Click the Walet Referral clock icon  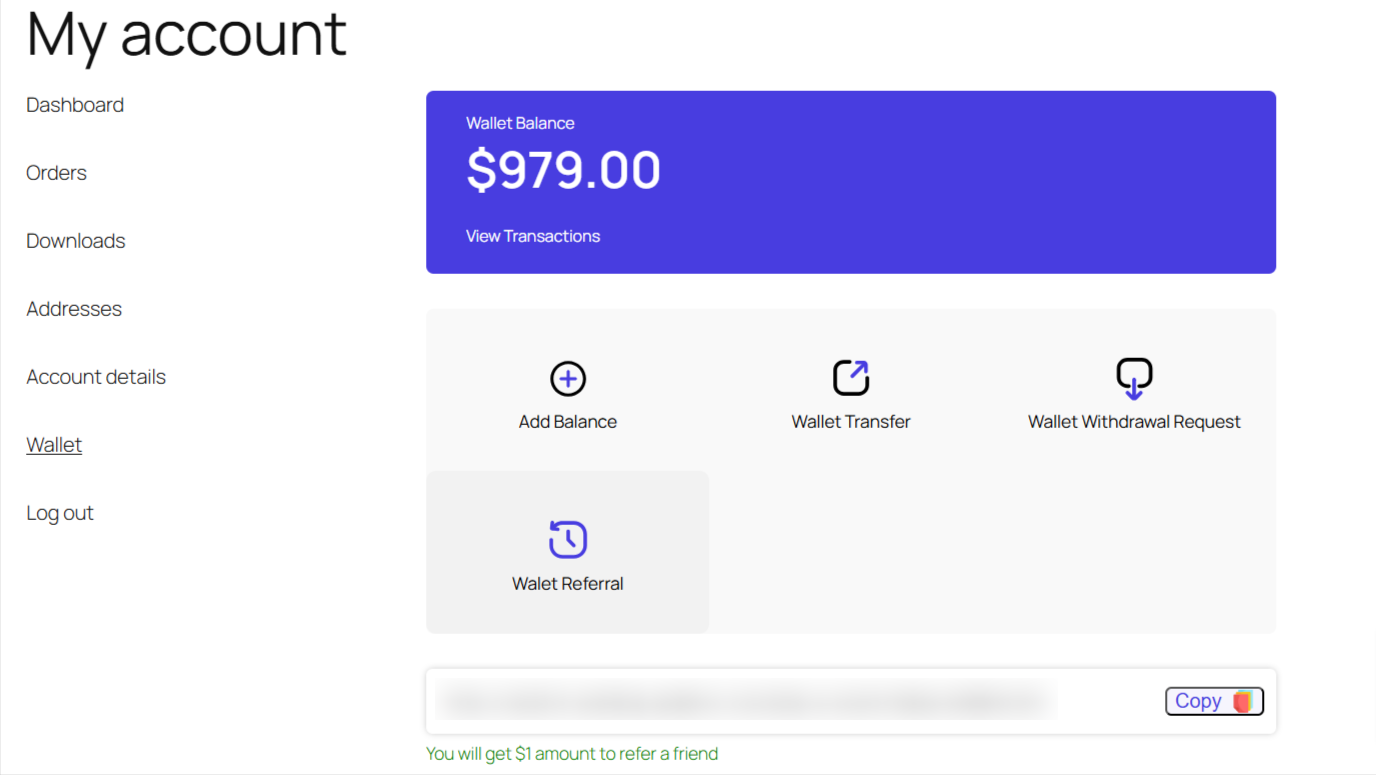click(x=567, y=539)
